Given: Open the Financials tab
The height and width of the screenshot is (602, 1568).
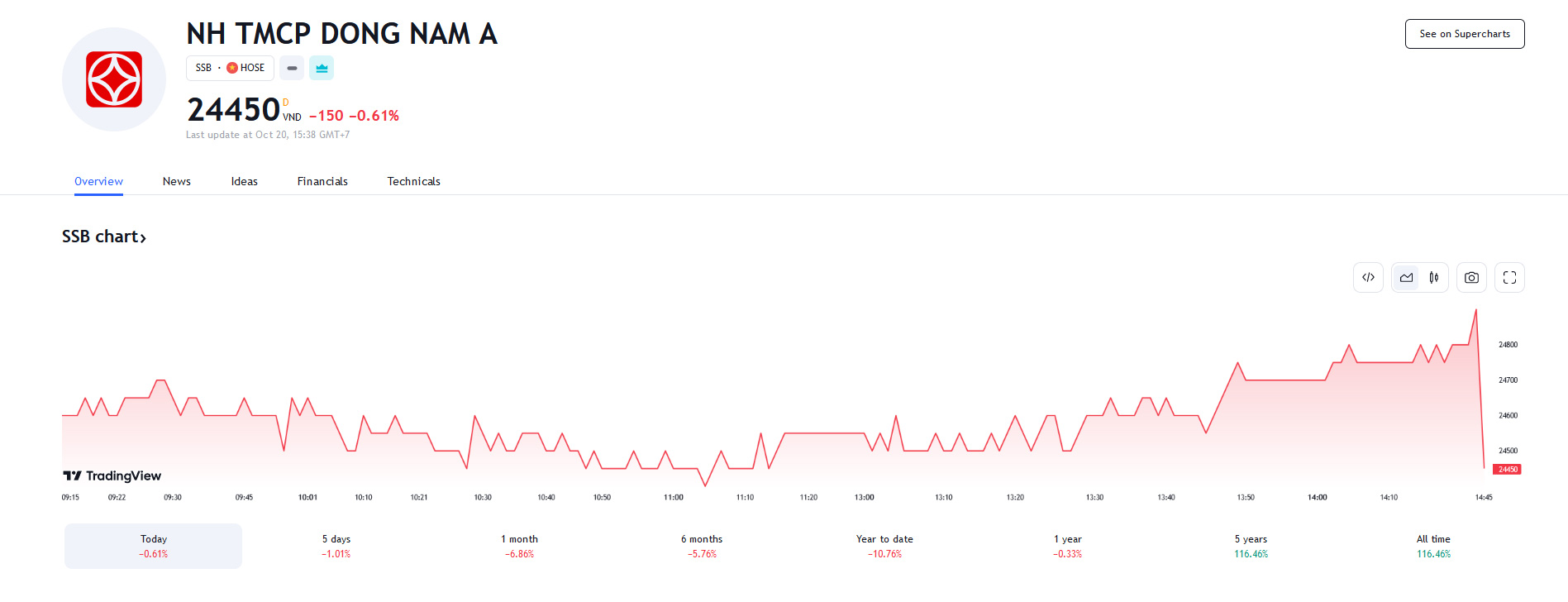Looking at the screenshot, I should (322, 181).
